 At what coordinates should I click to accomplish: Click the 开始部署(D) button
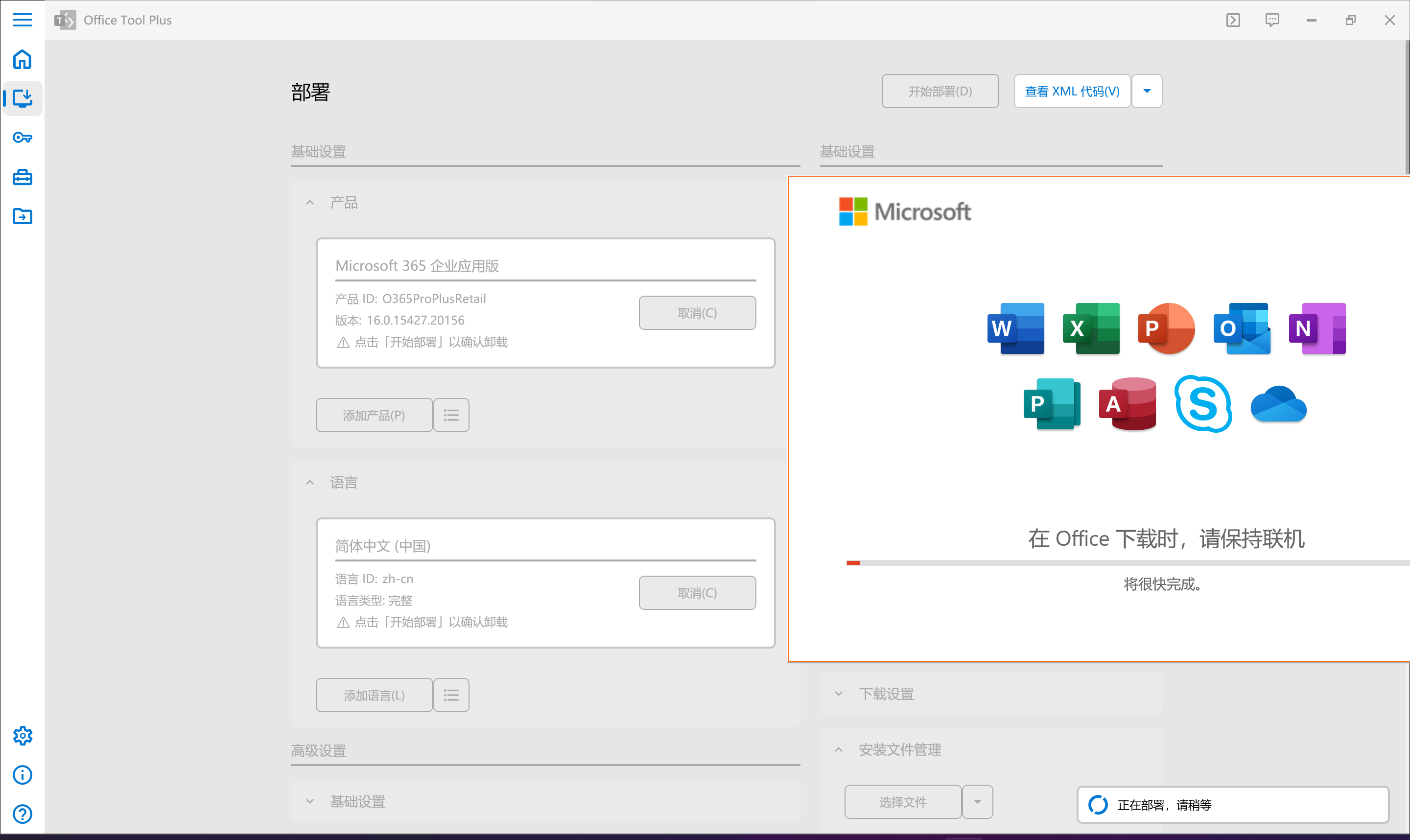(x=940, y=91)
